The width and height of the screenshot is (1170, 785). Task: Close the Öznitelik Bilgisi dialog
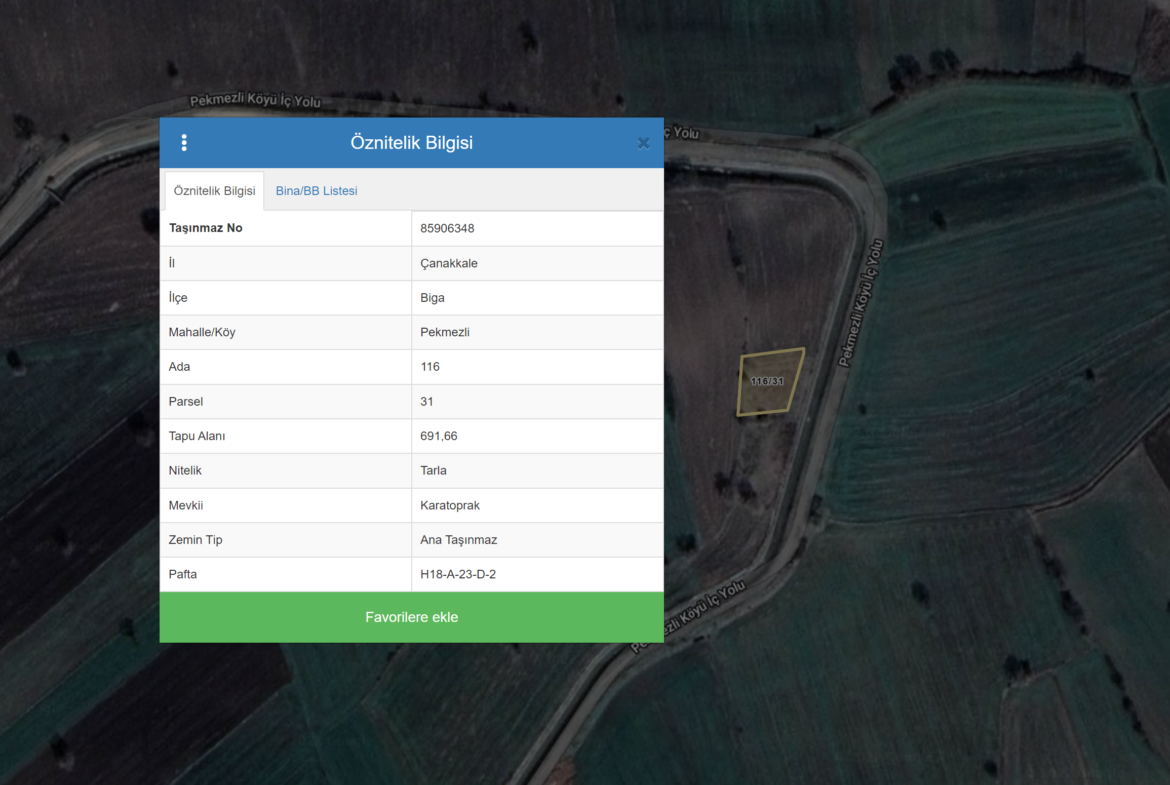click(643, 143)
